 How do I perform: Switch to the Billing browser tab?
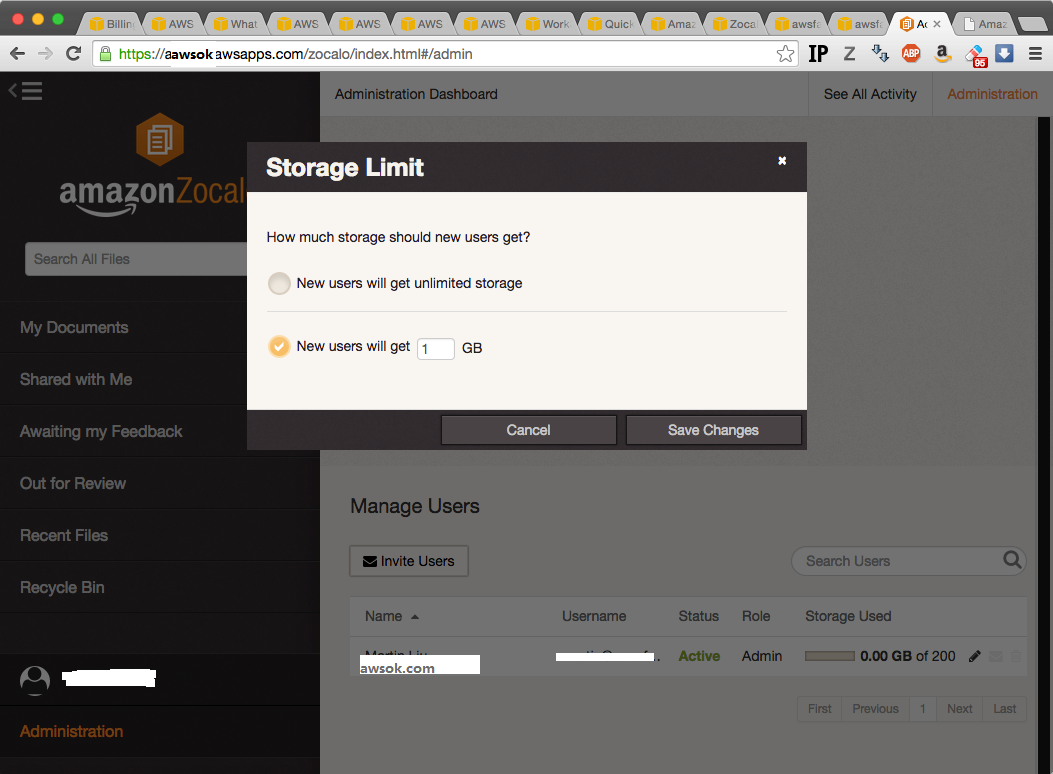111,23
